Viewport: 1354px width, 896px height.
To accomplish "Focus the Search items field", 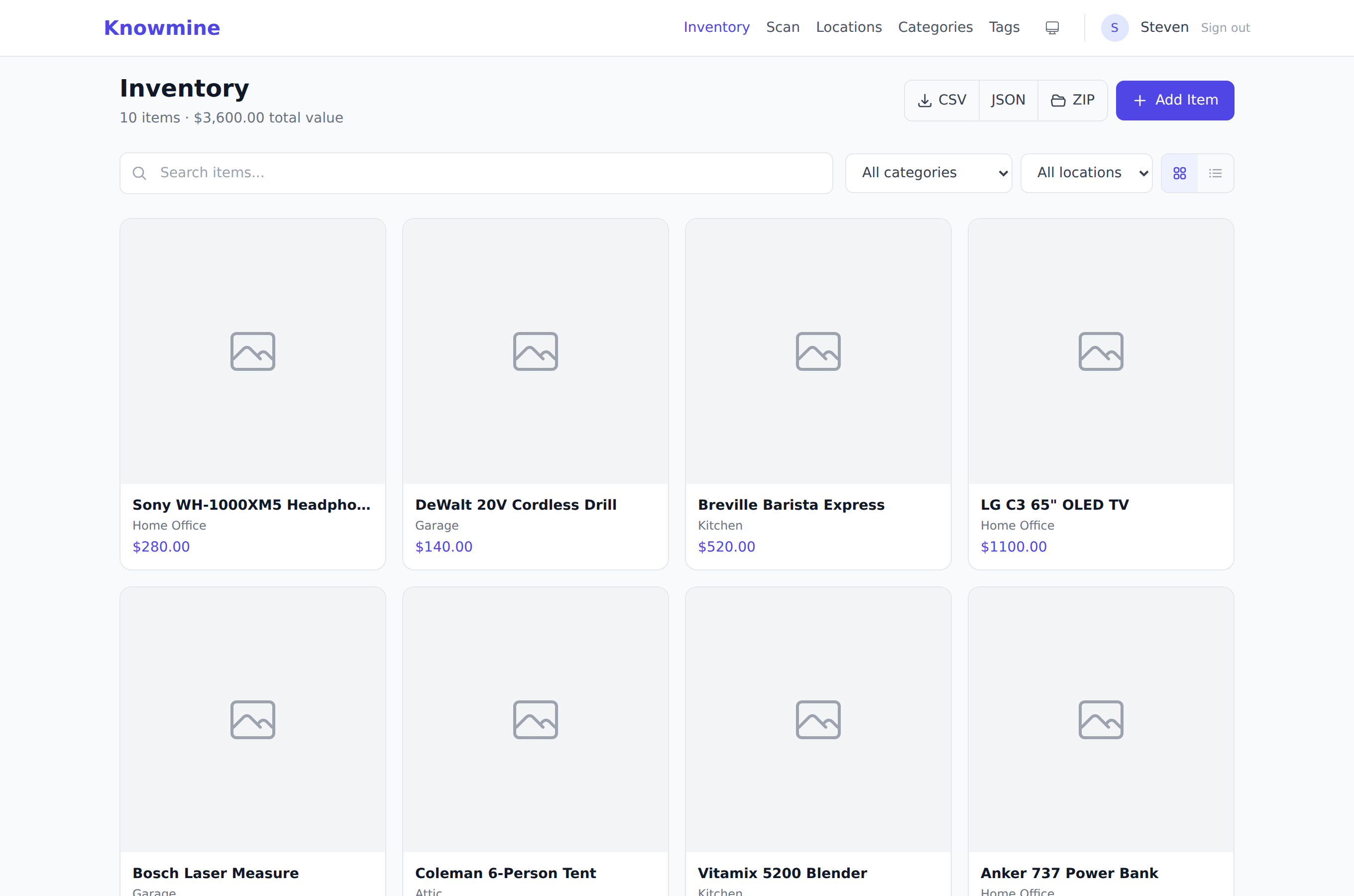I will pos(476,173).
